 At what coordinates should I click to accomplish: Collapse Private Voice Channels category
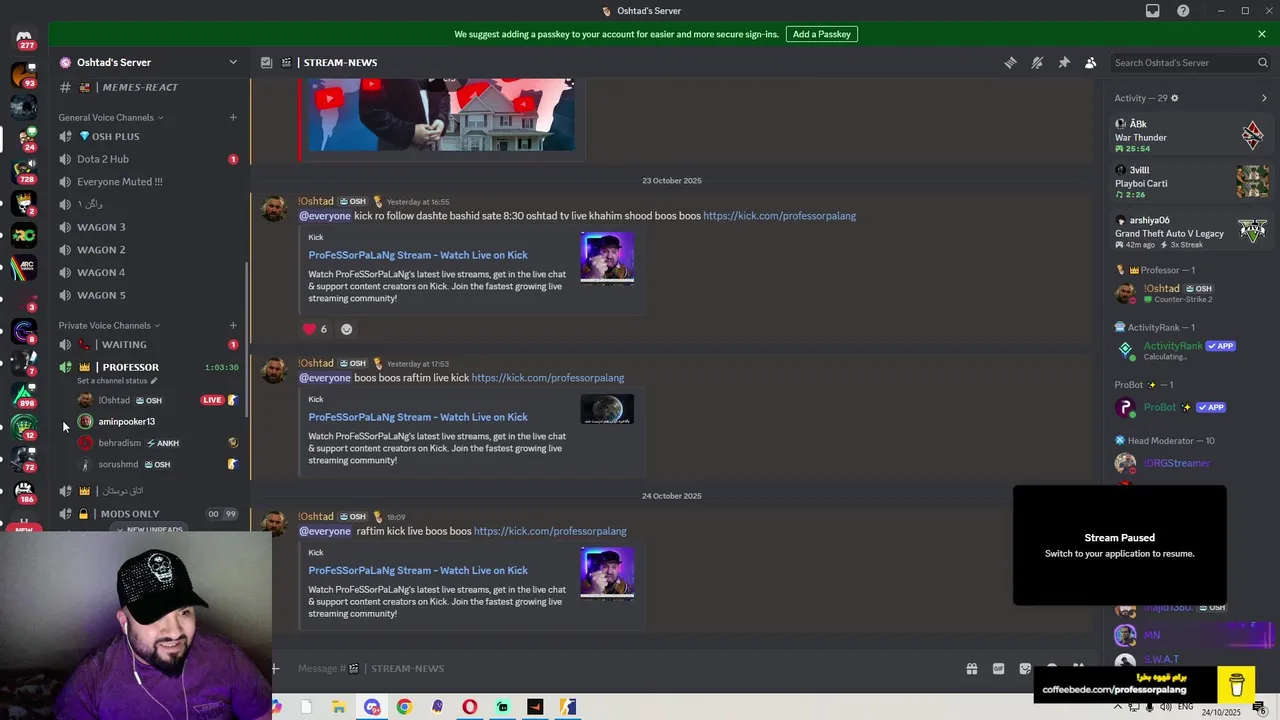[x=108, y=325]
